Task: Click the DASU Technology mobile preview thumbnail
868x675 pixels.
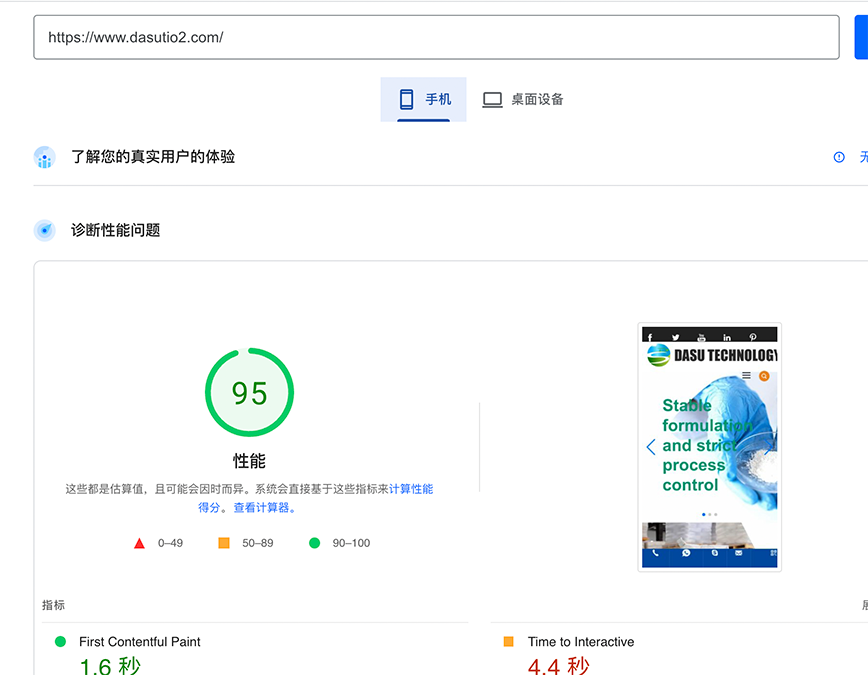Action: click(709, 446)
